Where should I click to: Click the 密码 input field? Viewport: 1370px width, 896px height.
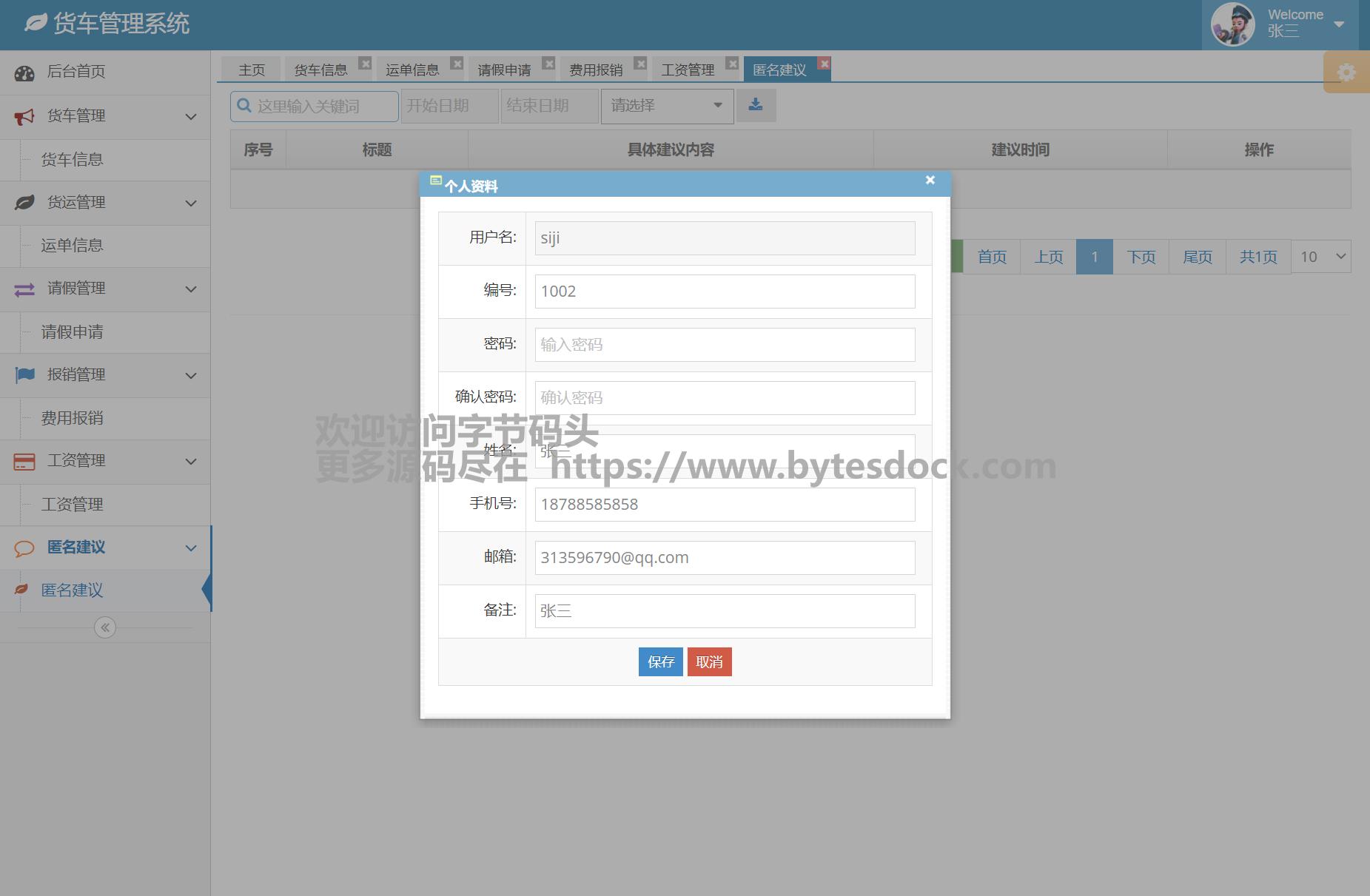pos(725,345)
